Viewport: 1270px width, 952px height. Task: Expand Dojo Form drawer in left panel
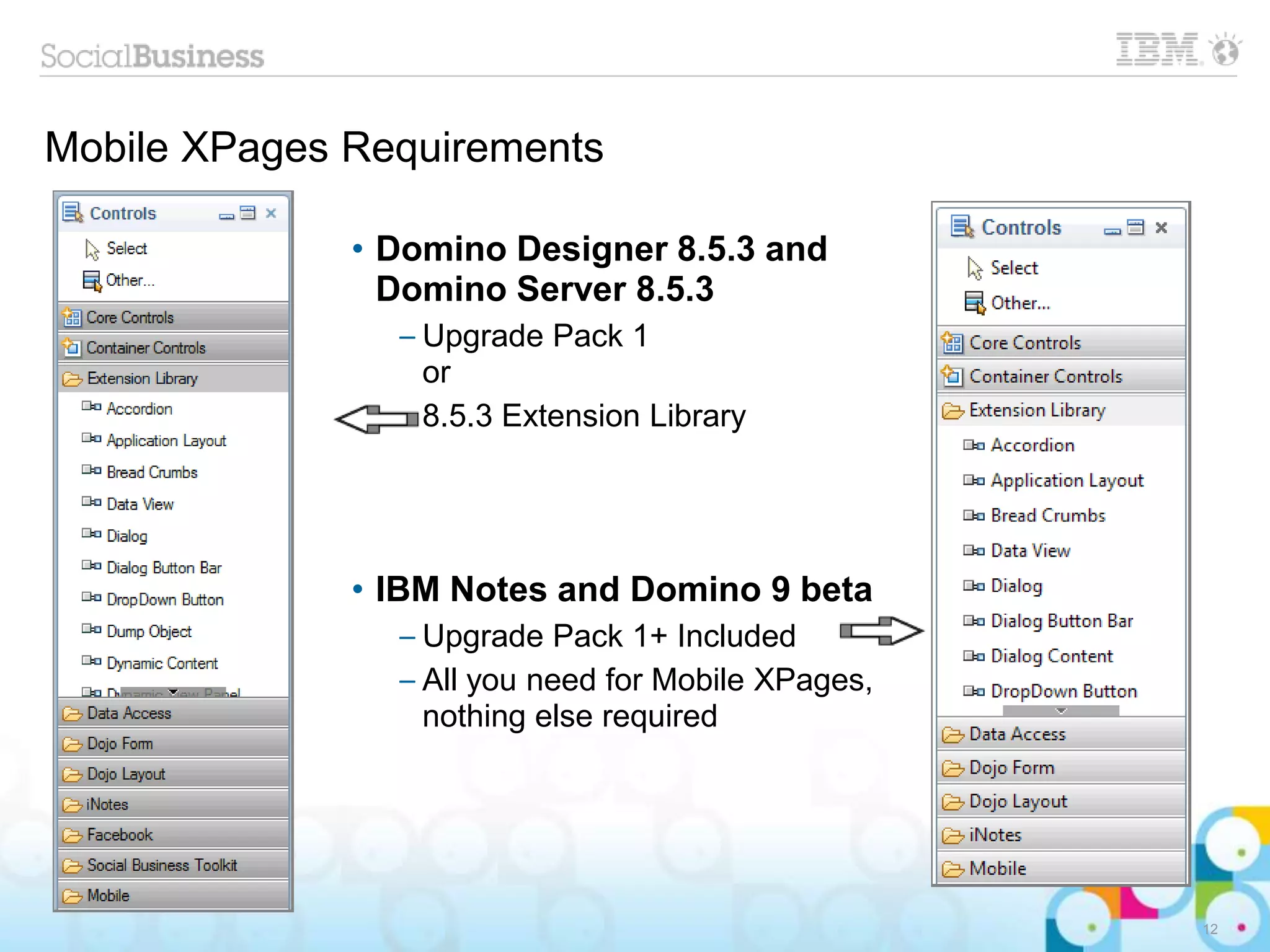tap(174, 743)
